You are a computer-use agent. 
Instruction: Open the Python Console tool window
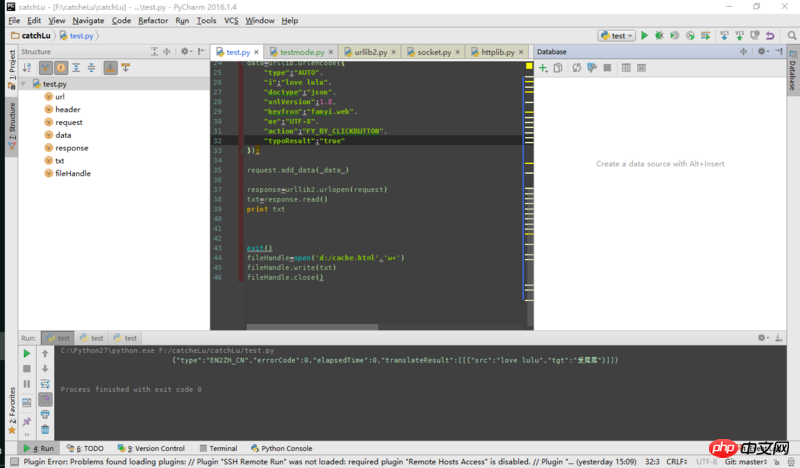(281, 448)
